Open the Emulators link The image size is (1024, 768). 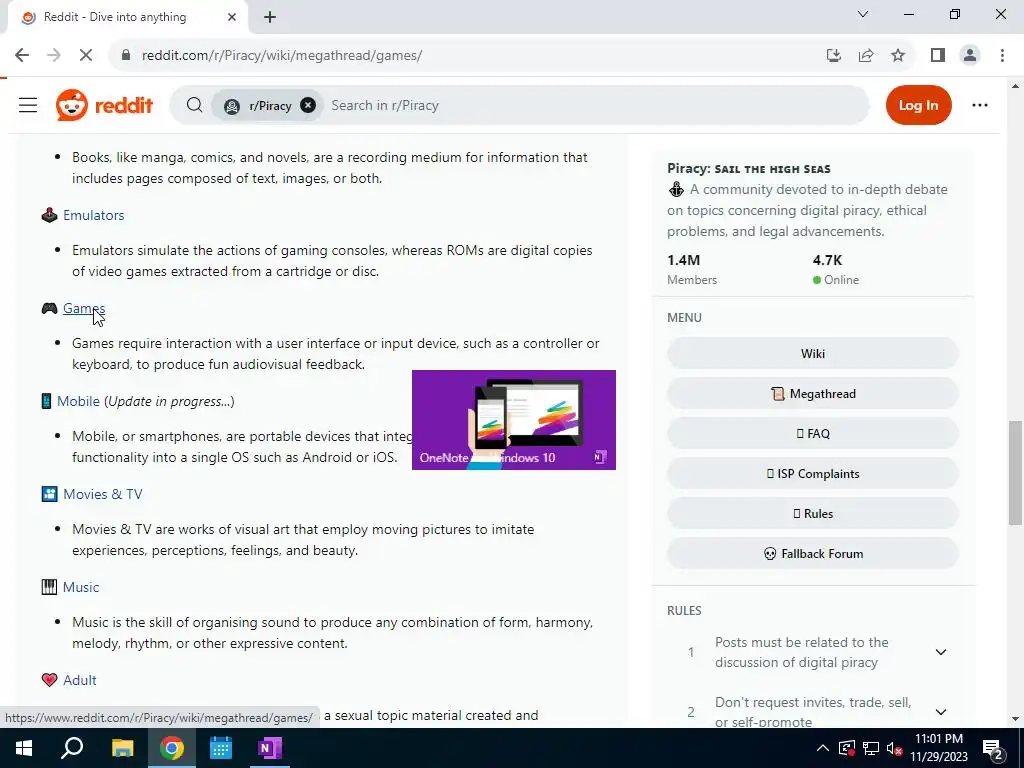pyautogui.click(x=93, y=215)
